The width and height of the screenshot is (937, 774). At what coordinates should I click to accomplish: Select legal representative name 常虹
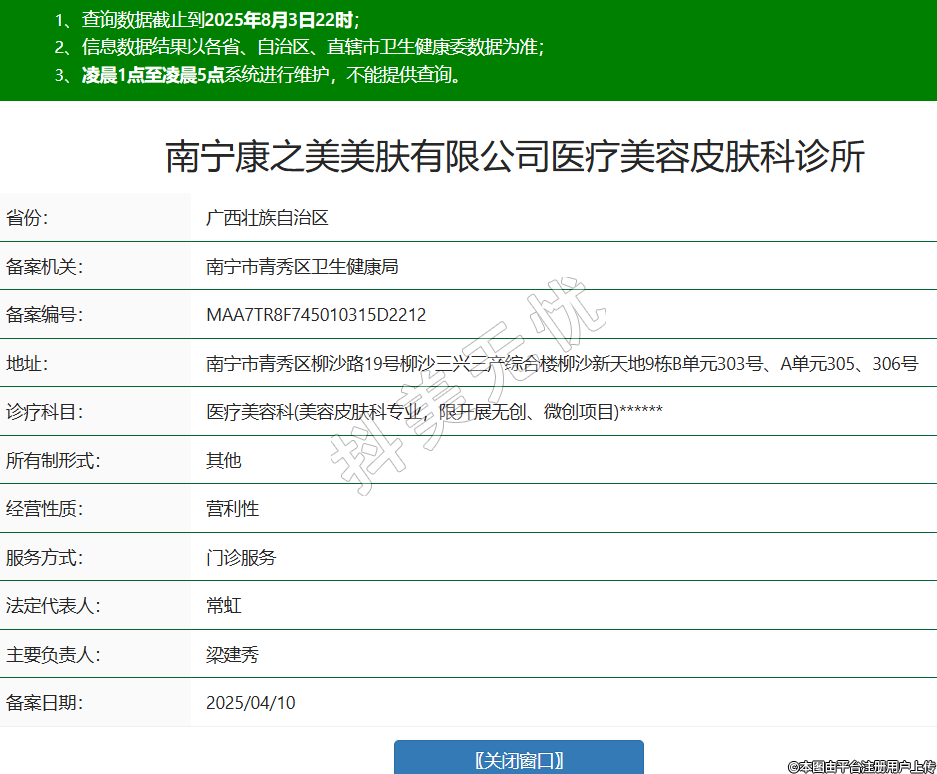coord(224,605)
